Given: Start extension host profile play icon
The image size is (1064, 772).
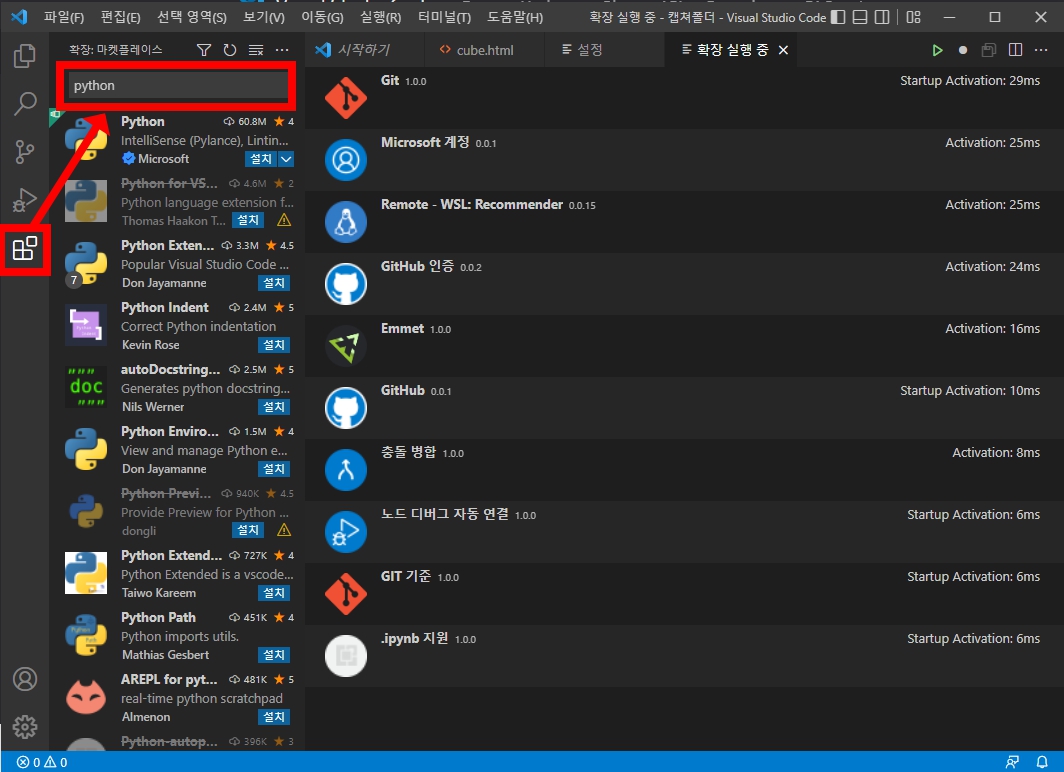Looking at the screenshot, I should coord(937,50).
